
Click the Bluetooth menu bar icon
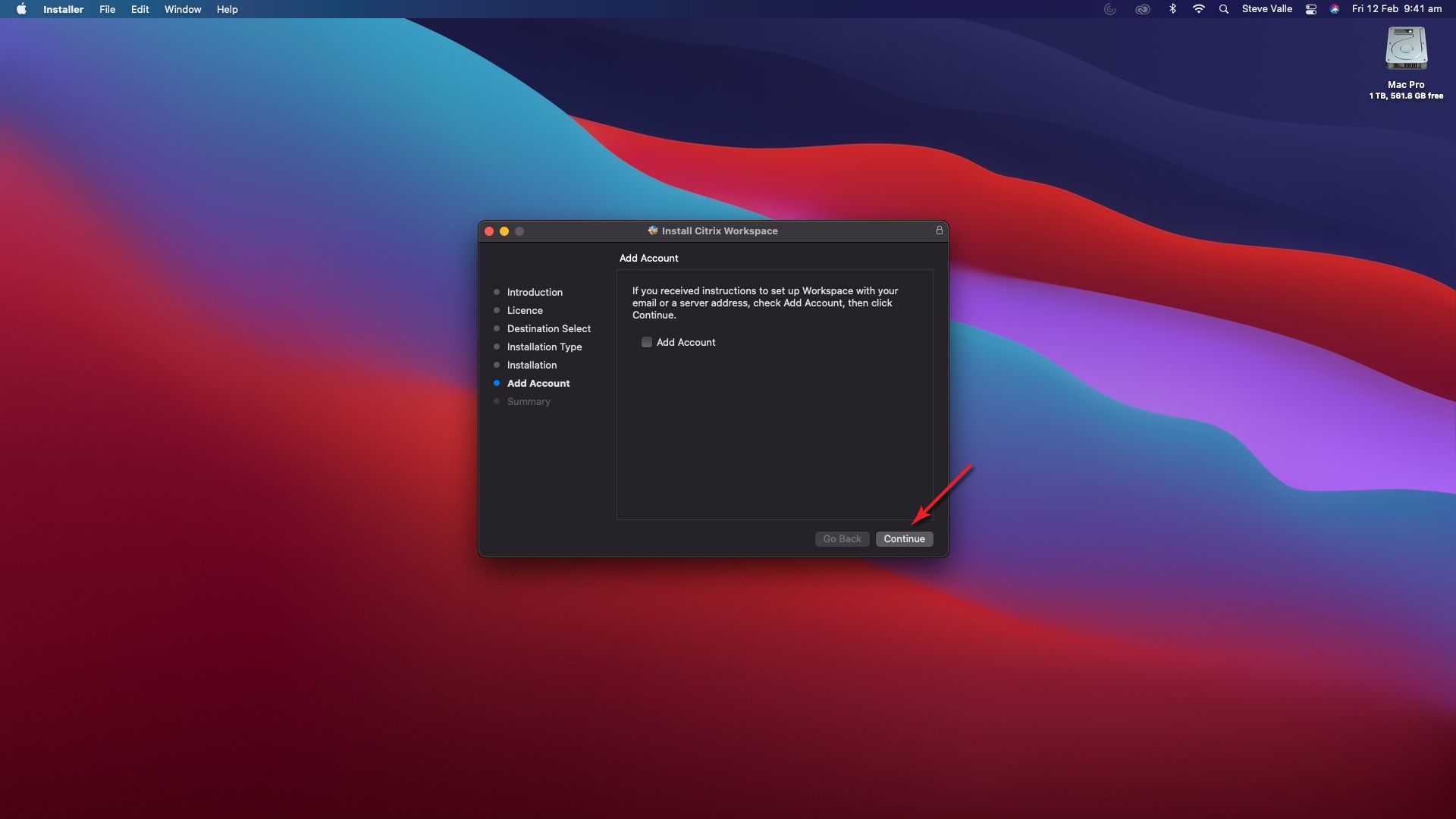1172,9
